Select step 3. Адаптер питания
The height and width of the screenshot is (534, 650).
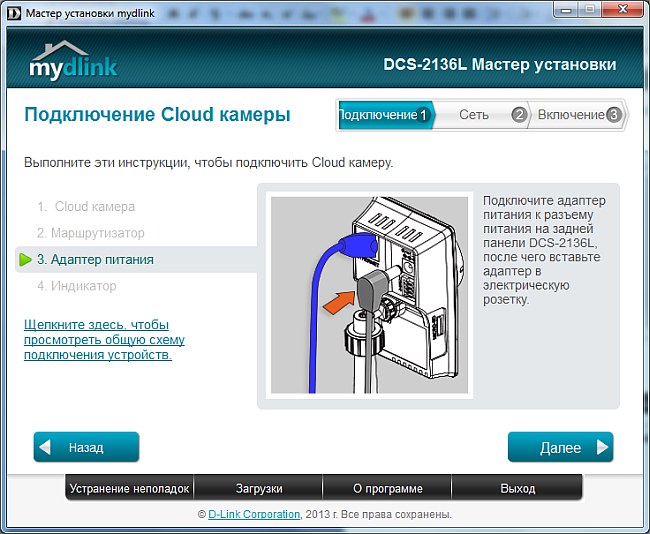point(95,260)
